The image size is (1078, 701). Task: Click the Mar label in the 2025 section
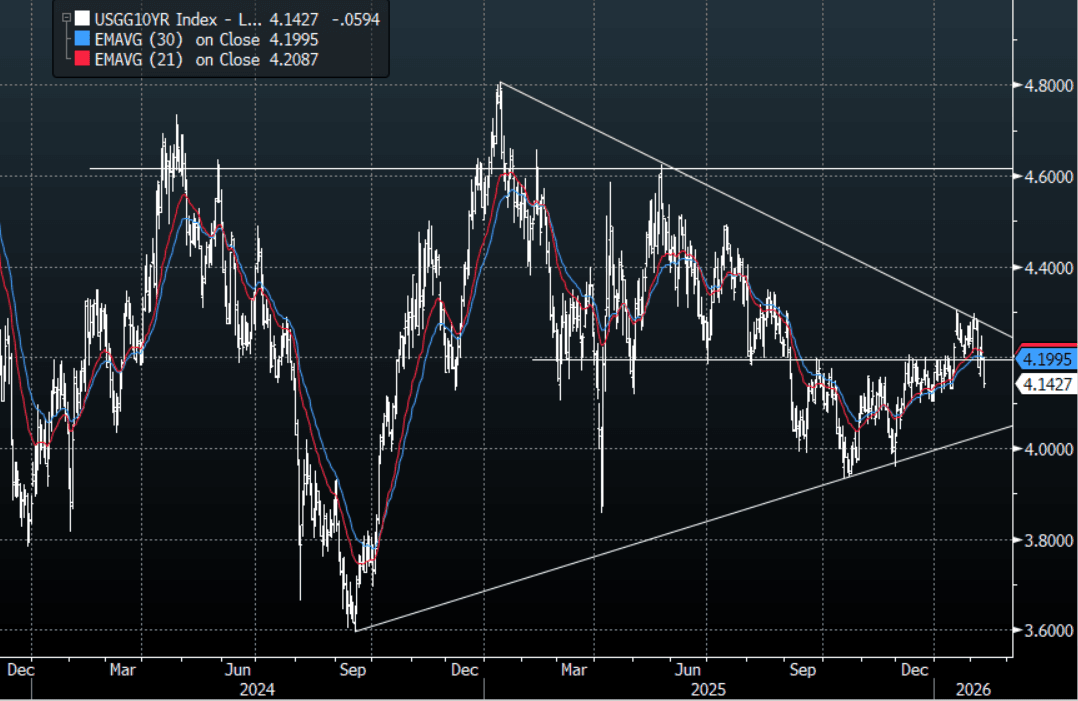tap(573, 670)
